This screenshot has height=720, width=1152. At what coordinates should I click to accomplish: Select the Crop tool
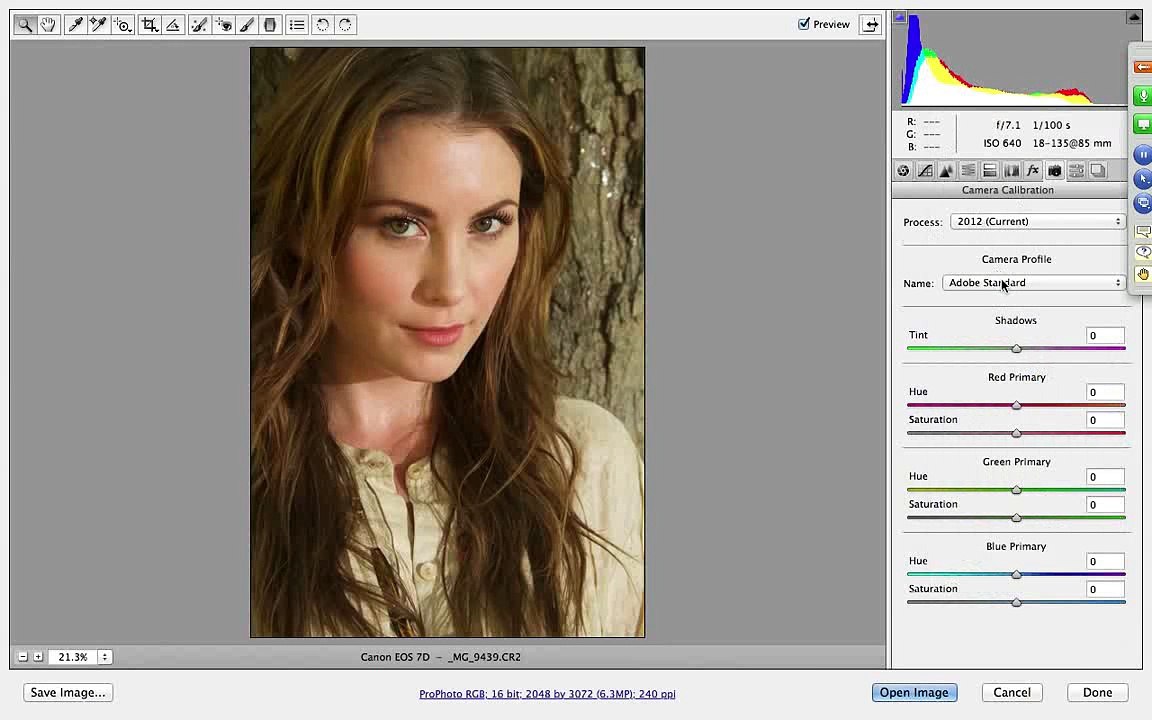pos(150,25)
